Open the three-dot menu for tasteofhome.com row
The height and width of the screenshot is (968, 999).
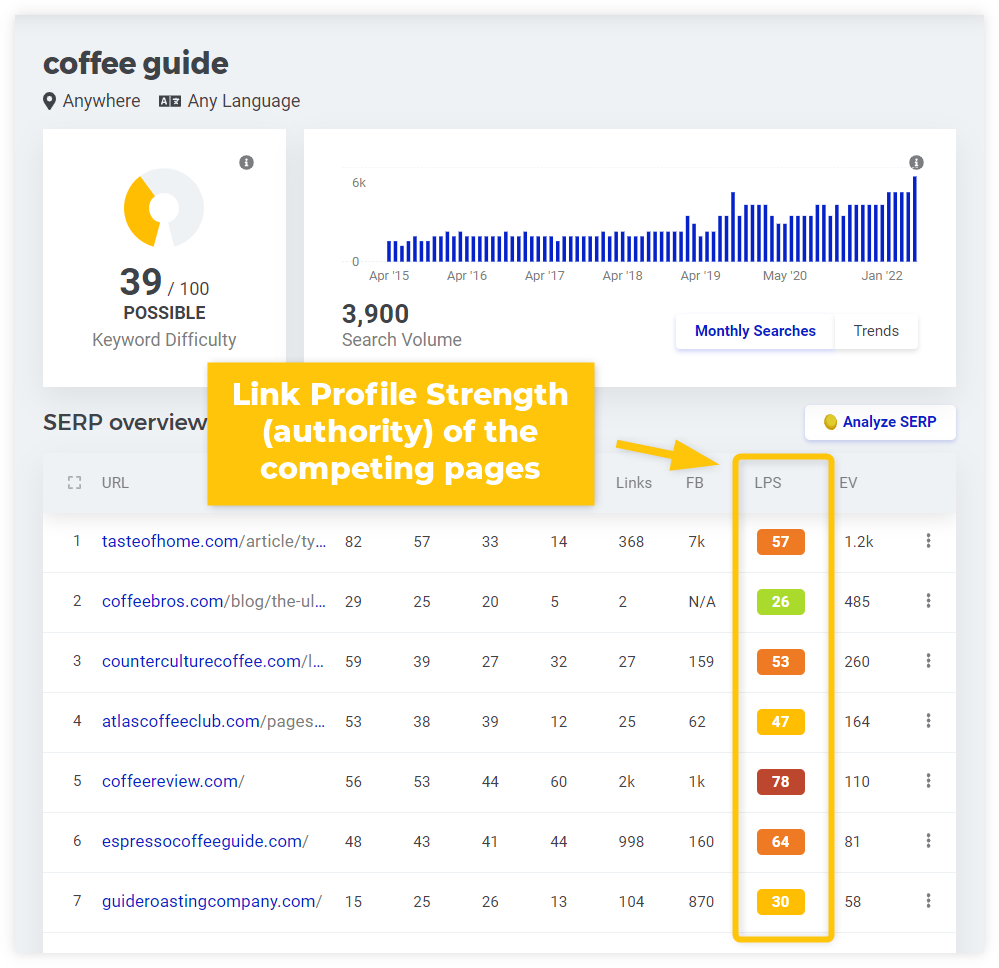[x=928, y=541]
